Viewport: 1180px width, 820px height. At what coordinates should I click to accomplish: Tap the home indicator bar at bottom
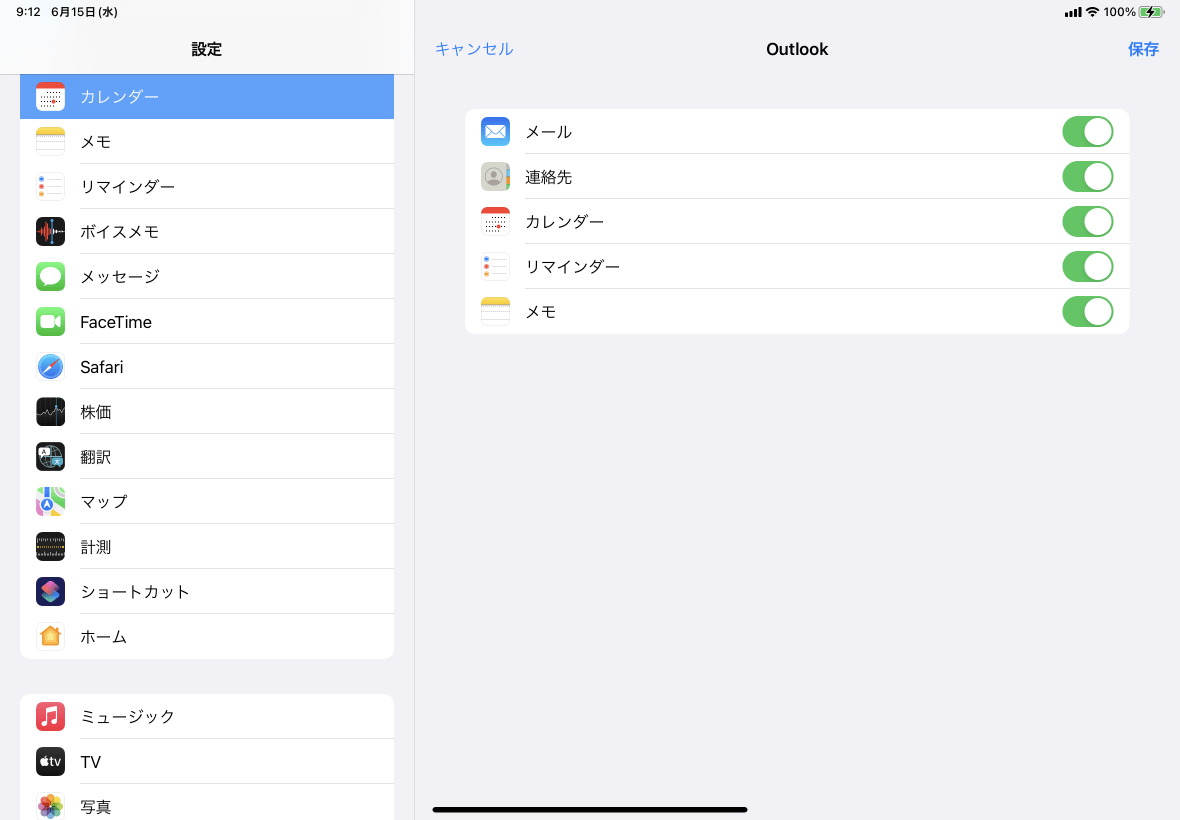tap(590, 809)
